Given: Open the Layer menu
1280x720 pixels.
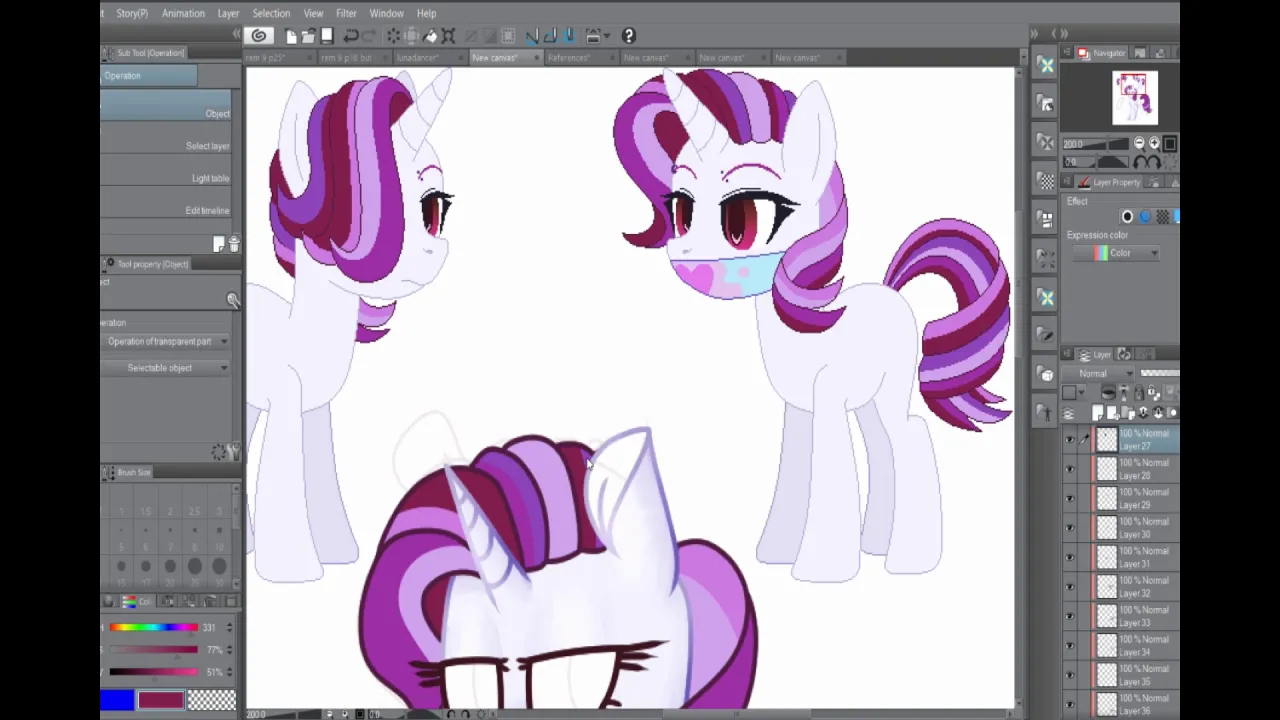Looking at the screenshot, I should click(228, 13).
